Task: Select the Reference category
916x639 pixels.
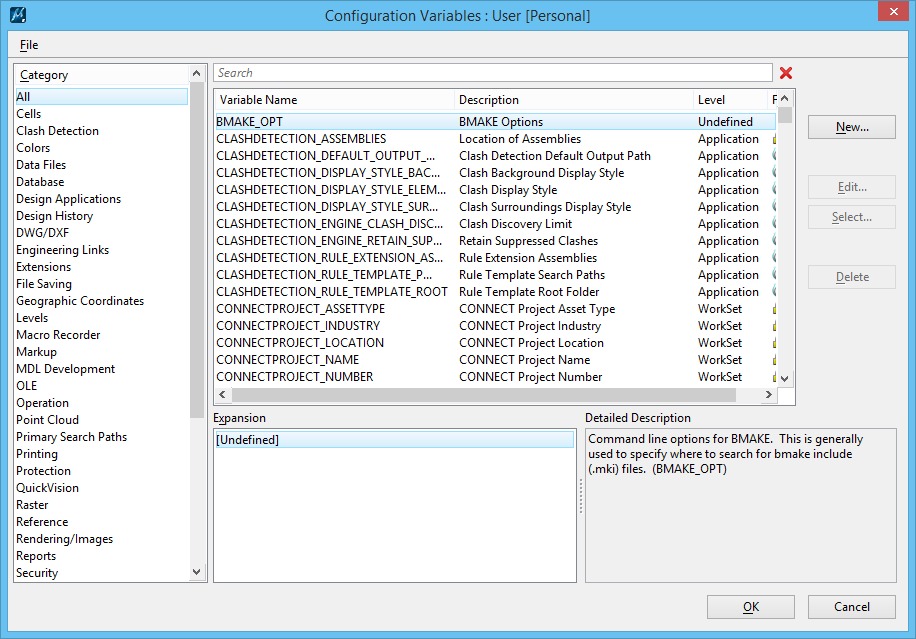Action: [102, 522]
